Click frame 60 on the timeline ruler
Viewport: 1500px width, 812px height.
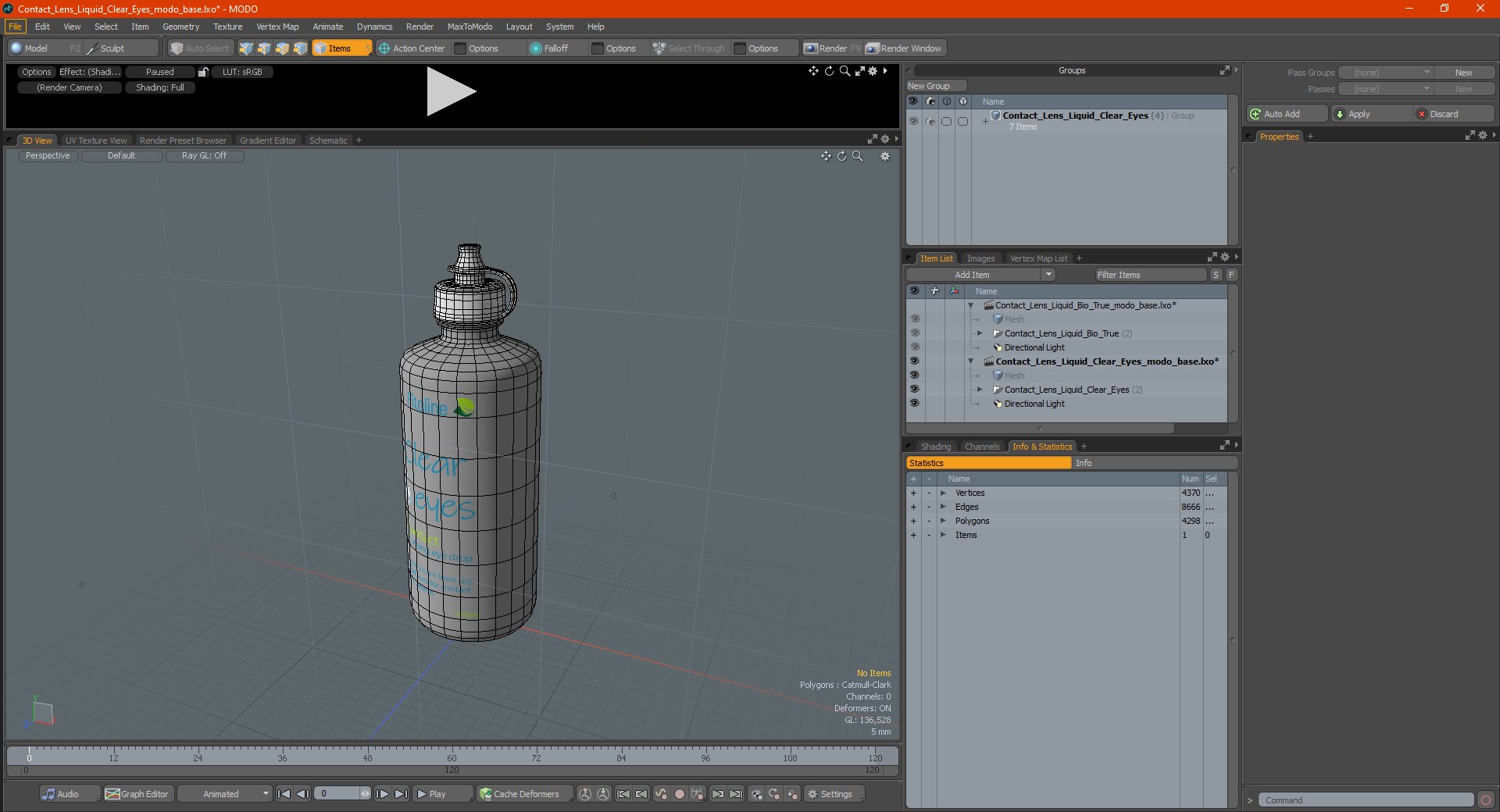452,753
